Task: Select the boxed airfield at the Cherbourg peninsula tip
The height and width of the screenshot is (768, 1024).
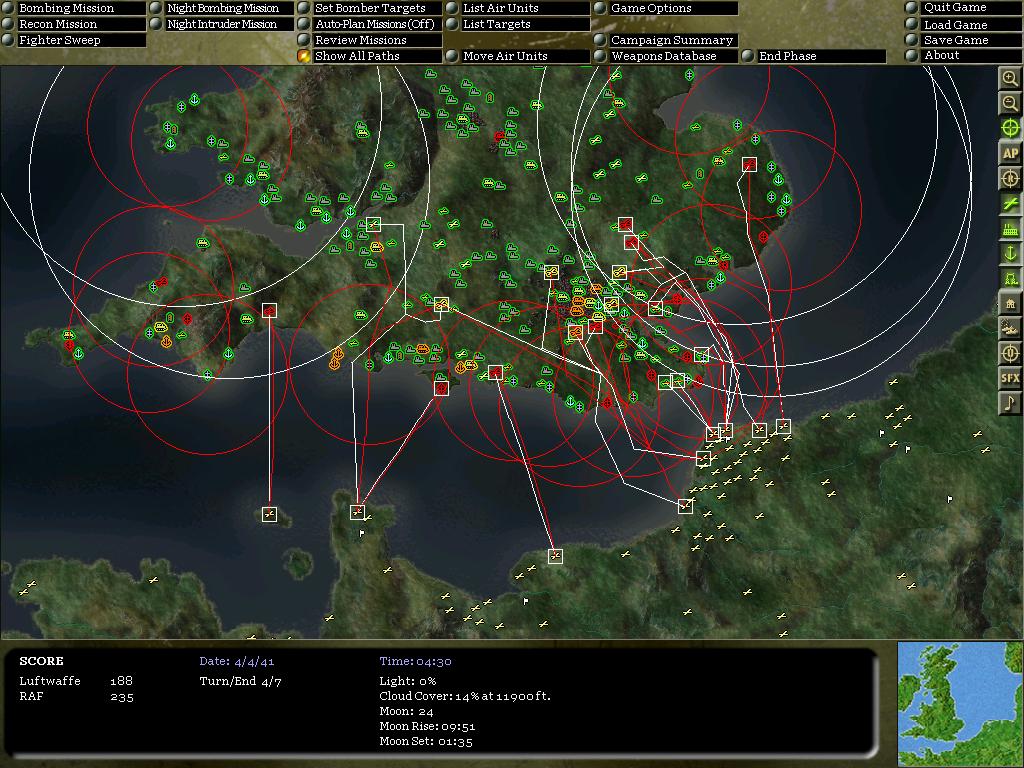Action: tap(357, 512)
